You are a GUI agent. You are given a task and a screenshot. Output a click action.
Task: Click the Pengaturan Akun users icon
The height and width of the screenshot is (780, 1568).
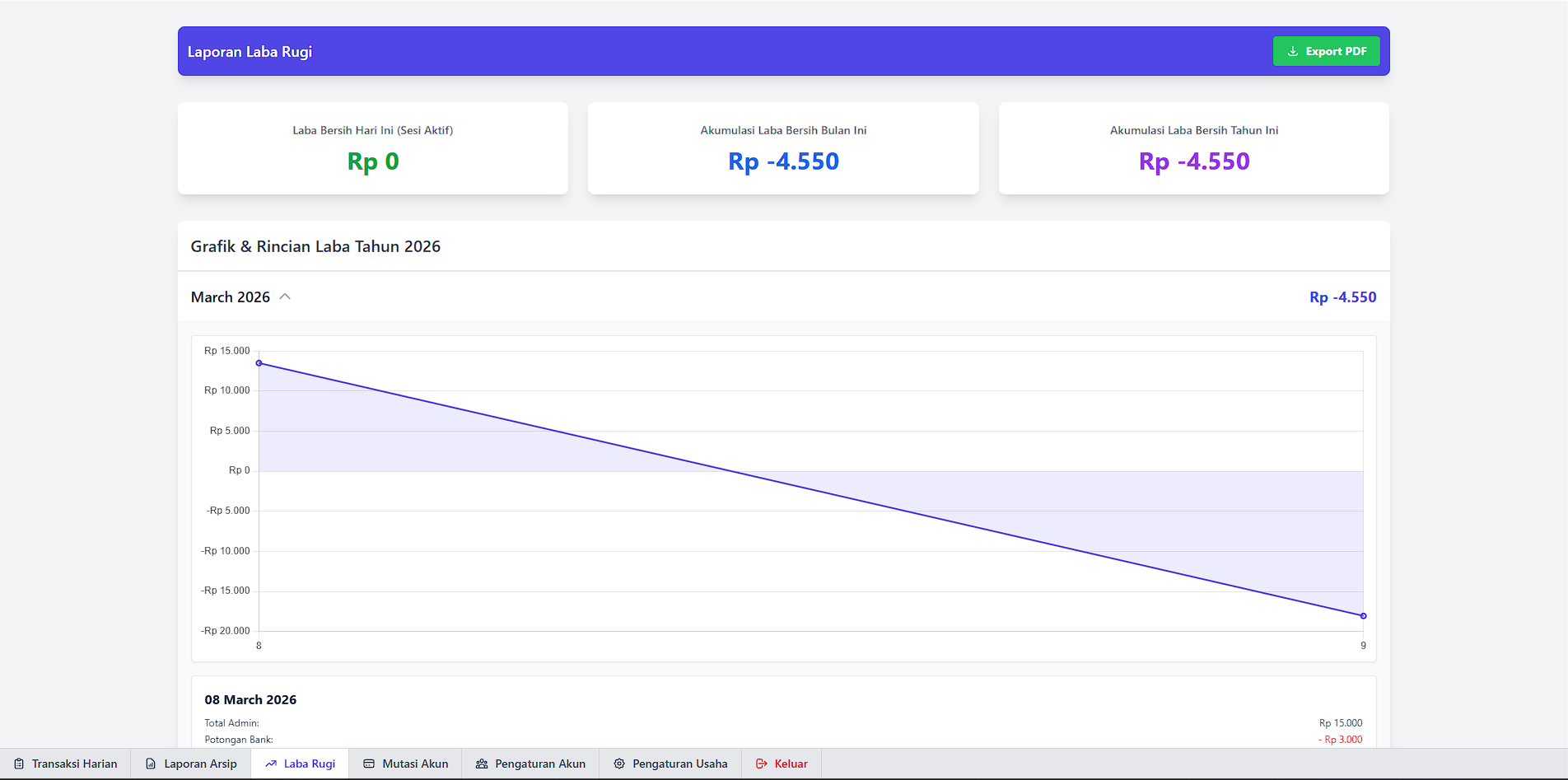click(482, 764)
